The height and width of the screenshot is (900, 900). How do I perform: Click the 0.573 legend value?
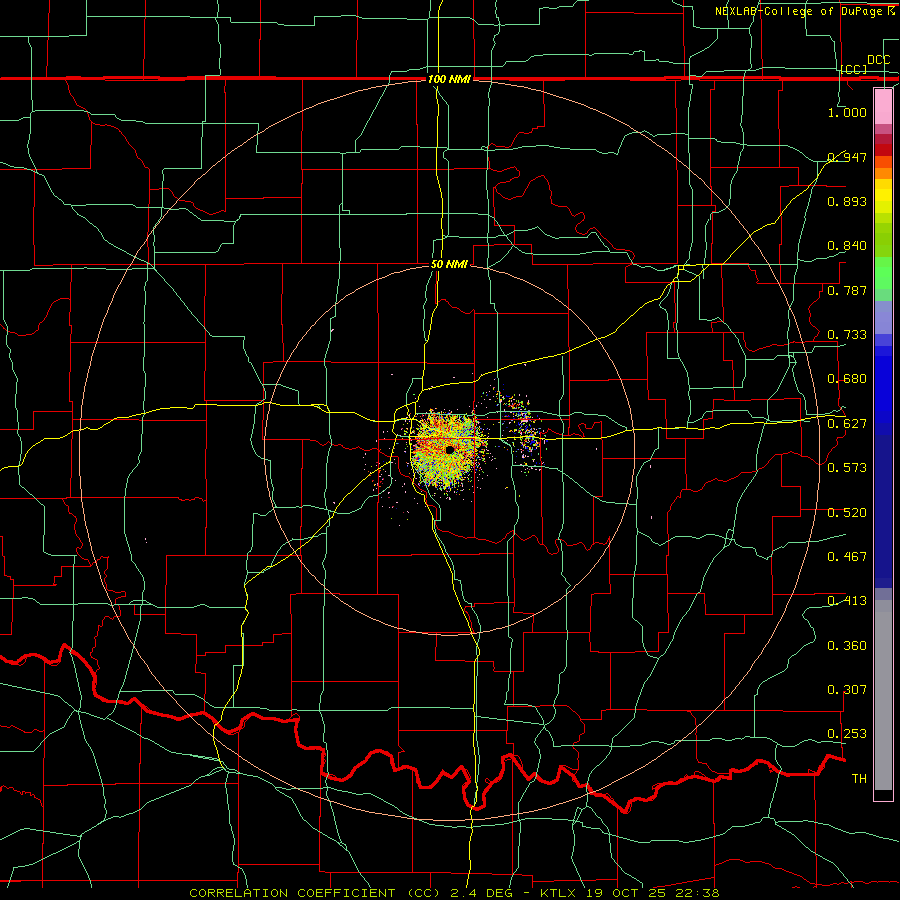point(847,468)
